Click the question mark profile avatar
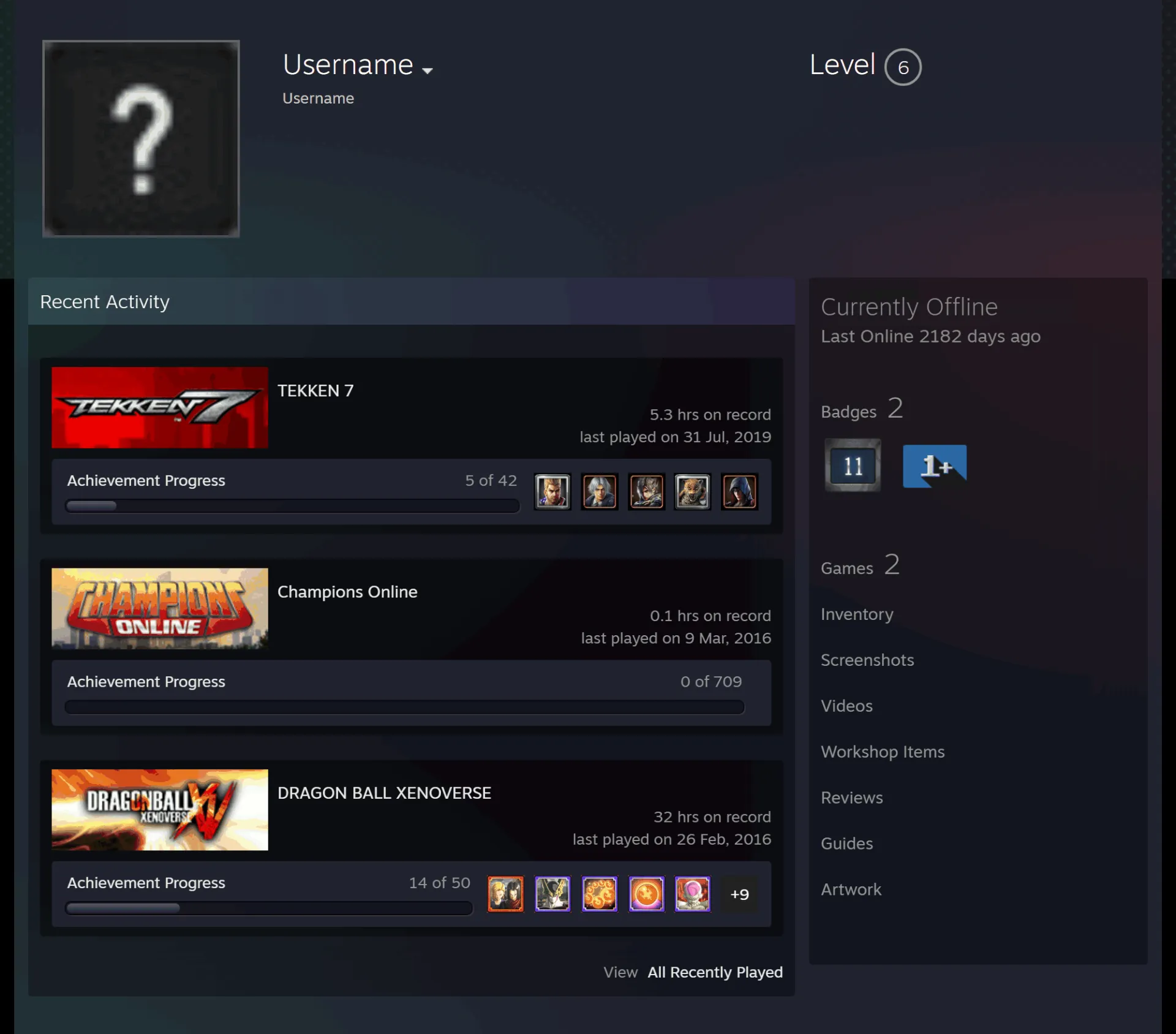Viewport: 1176px width, 1034px height. coord(141,138)
